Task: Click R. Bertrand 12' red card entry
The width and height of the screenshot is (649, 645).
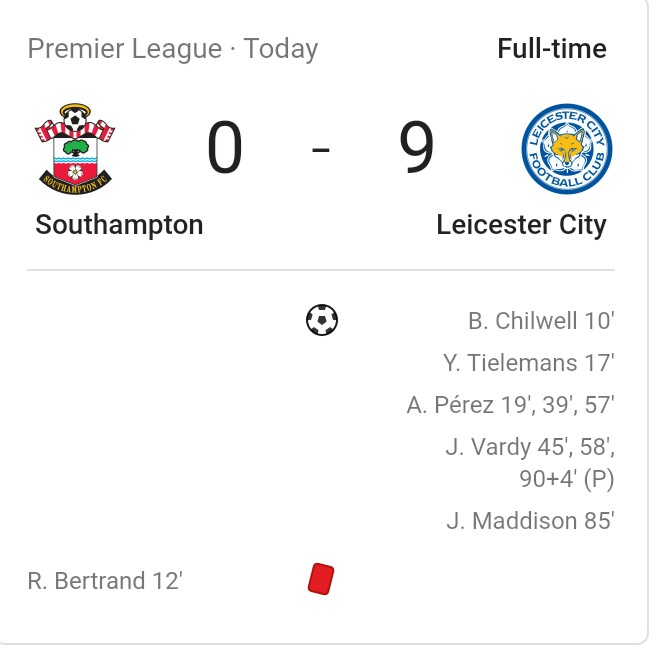Action: [105, 580]
